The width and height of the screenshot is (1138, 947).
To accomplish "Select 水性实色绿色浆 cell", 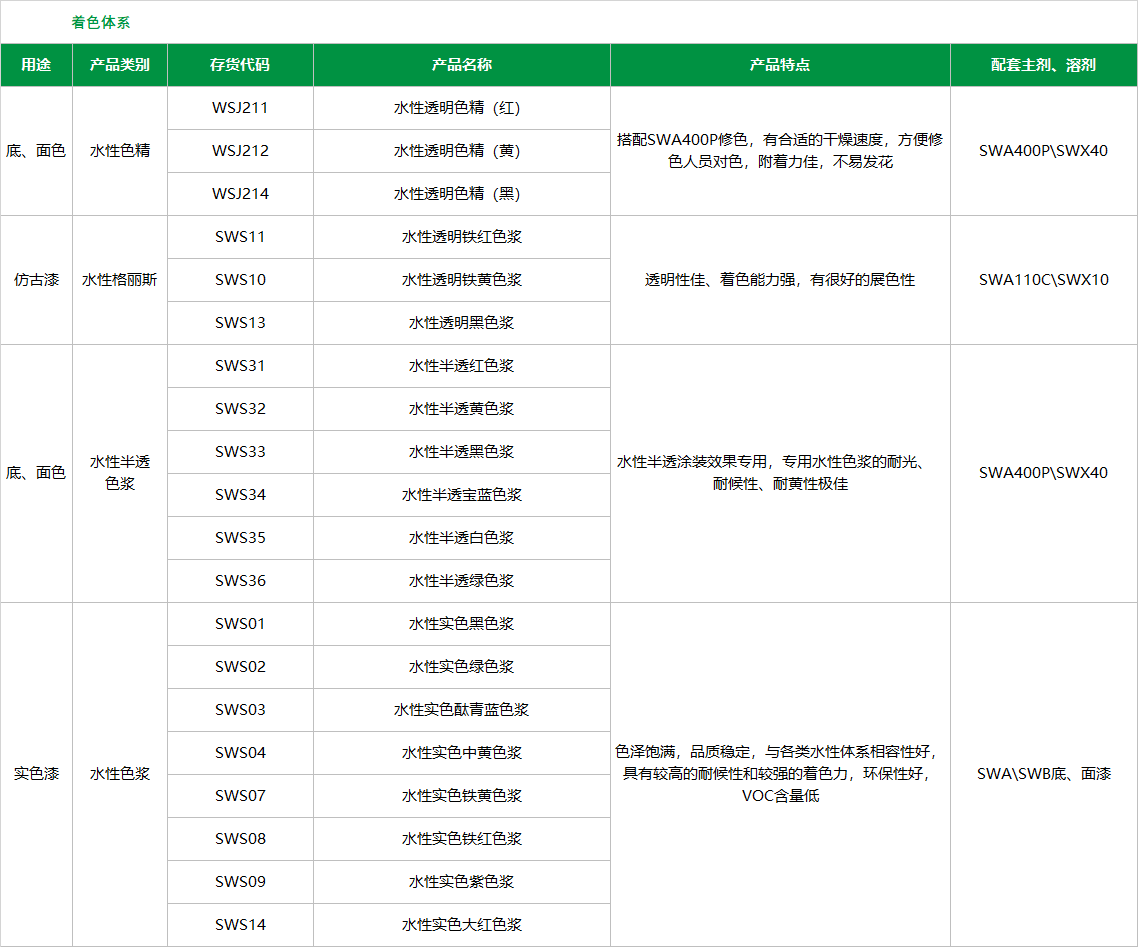I will pos(462,667).
